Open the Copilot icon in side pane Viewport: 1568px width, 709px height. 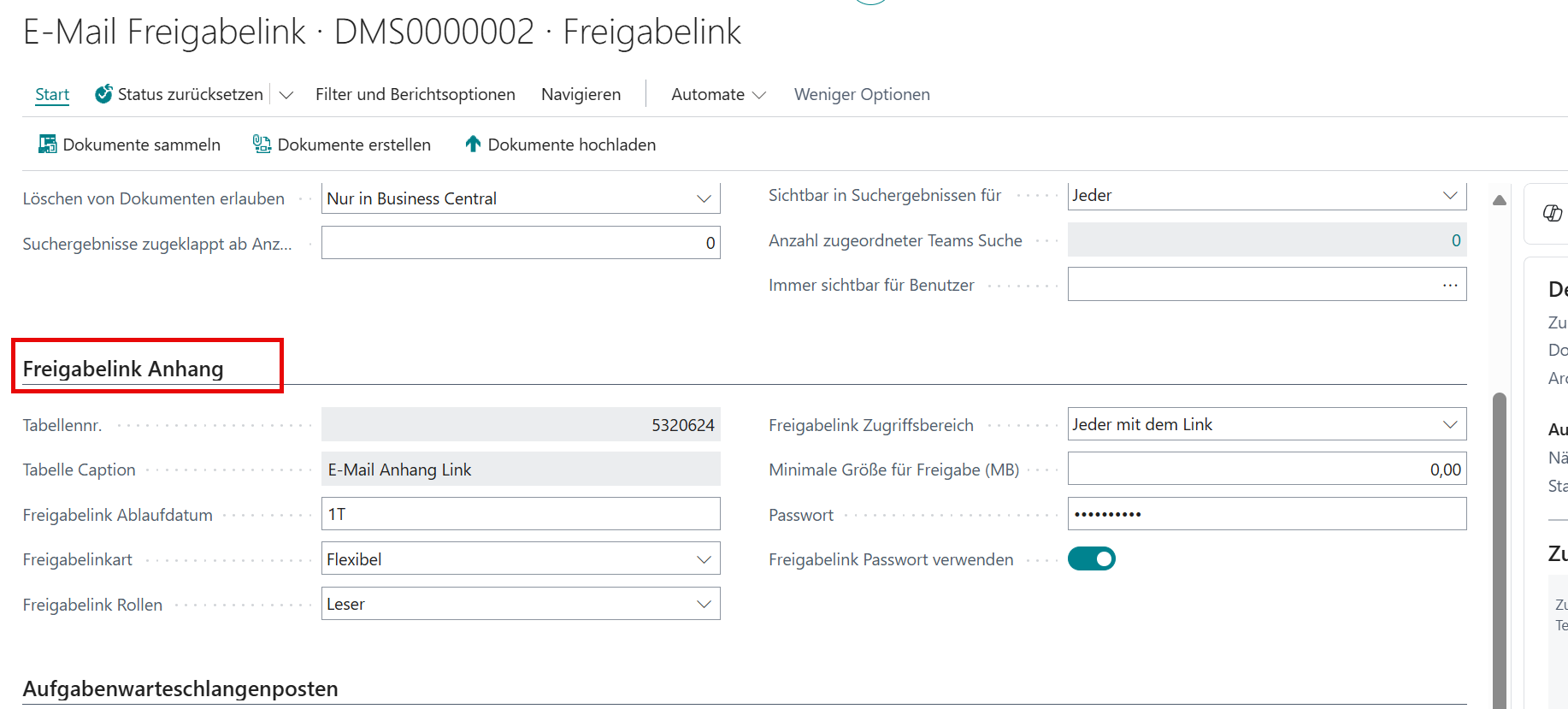point(1553,213)
